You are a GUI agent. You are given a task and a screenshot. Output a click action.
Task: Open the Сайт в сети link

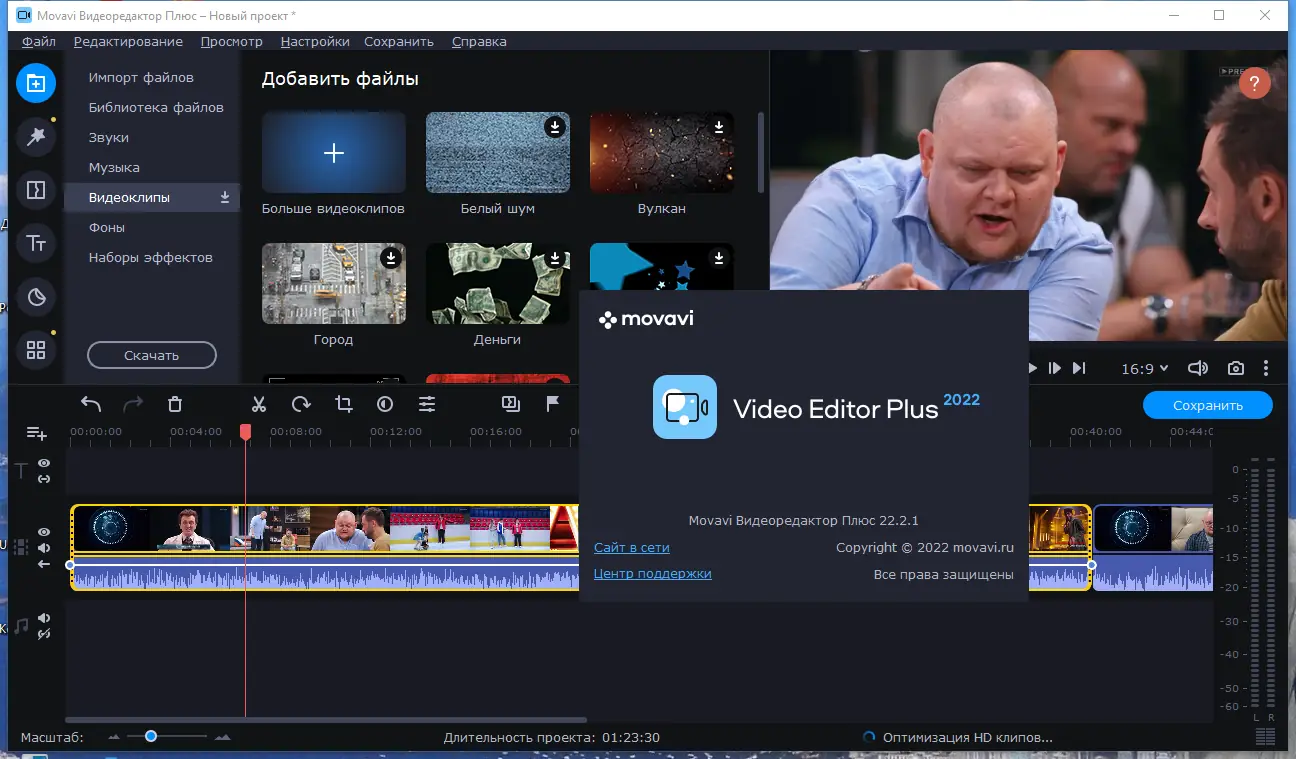pyautogui.click(x=632, y=547)
